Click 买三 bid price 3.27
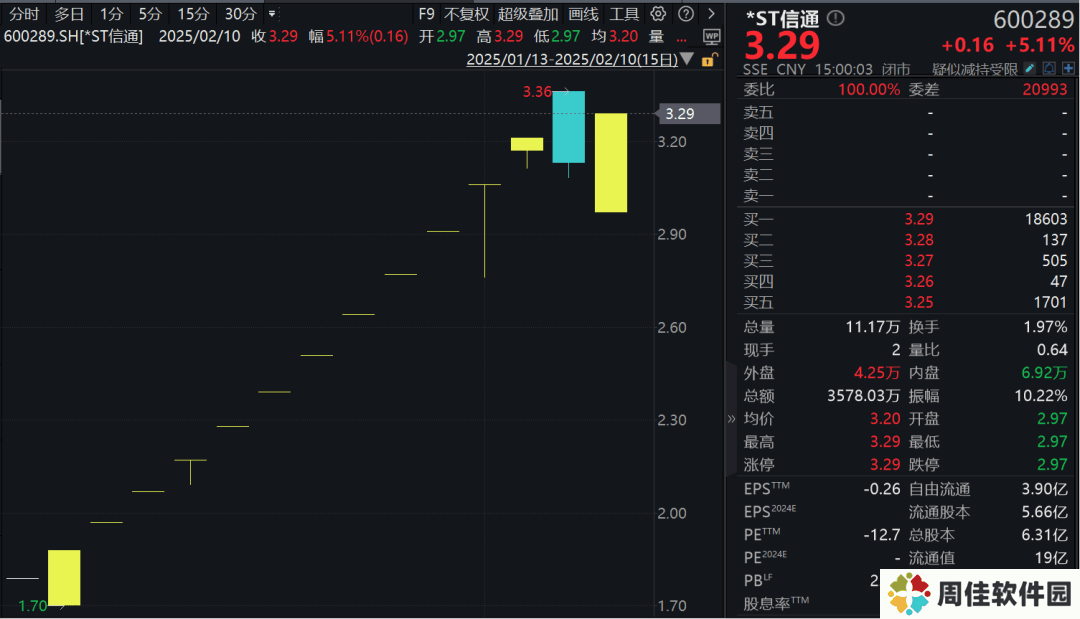Viewport: 1080px width, 619px height. pyautogui.click(x=919, y=260)
